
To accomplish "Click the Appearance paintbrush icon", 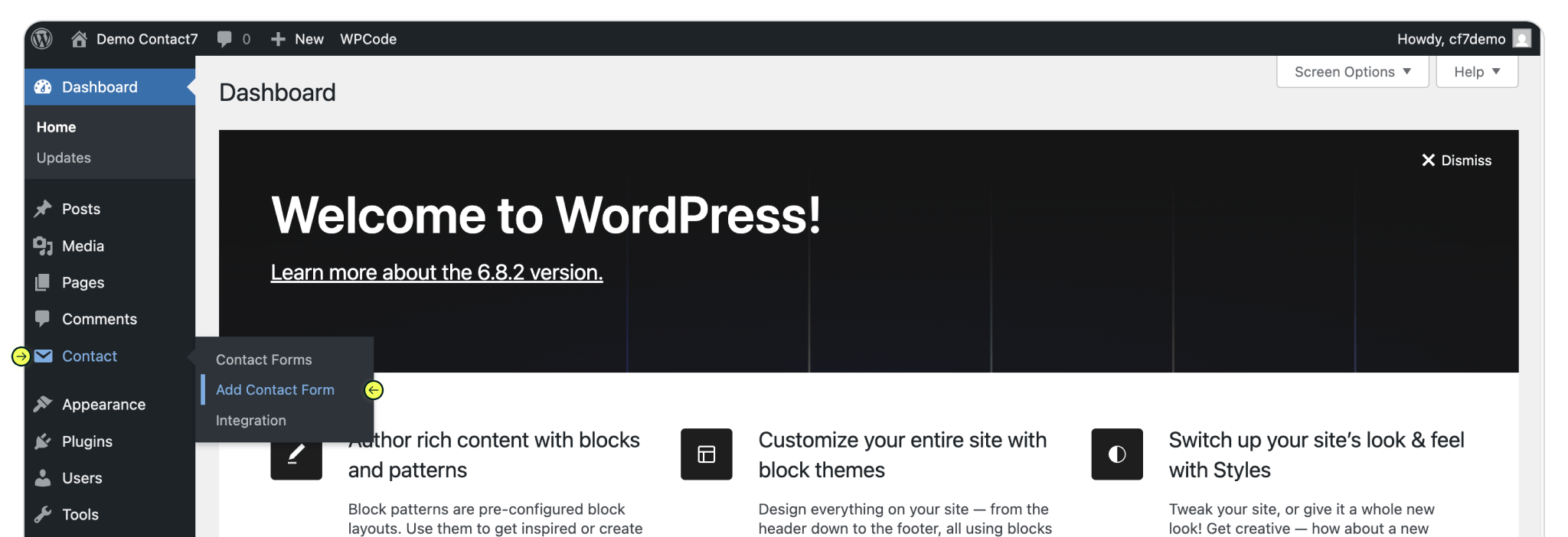I will point(43,404).
